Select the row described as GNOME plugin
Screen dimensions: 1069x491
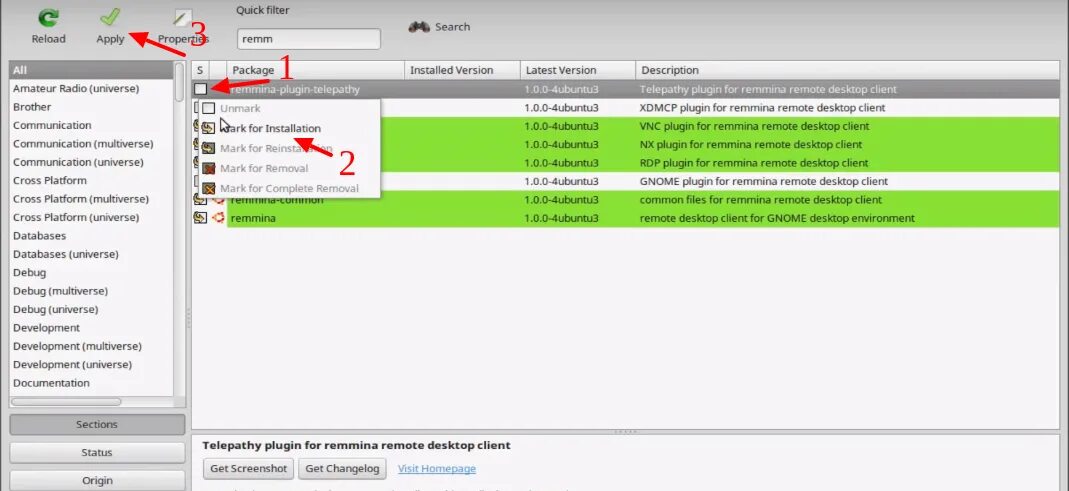(626, 181)
